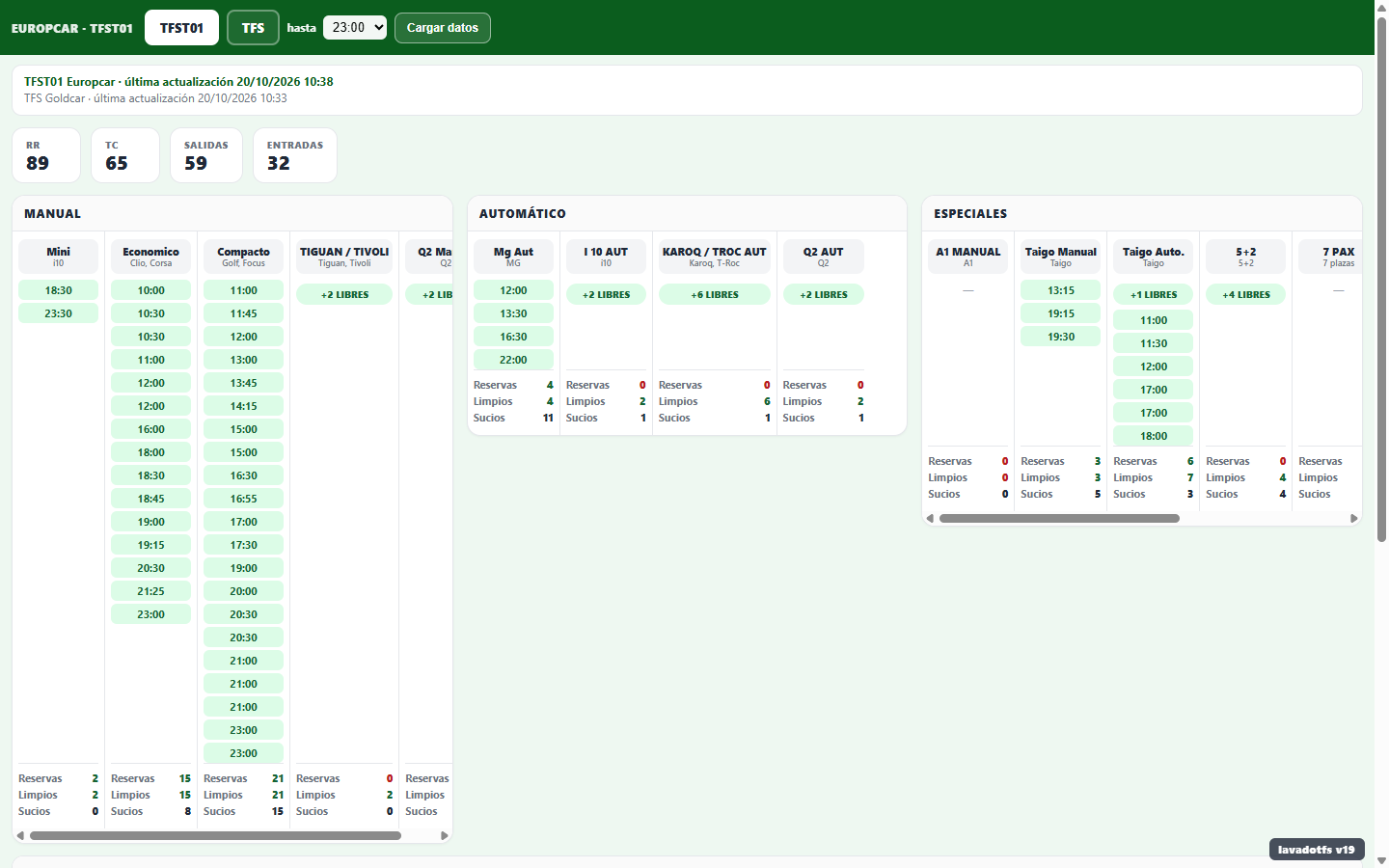1389x868 pixels.
Task: Click the lavadotfs v19 version badge
Action: [1317, 850]
